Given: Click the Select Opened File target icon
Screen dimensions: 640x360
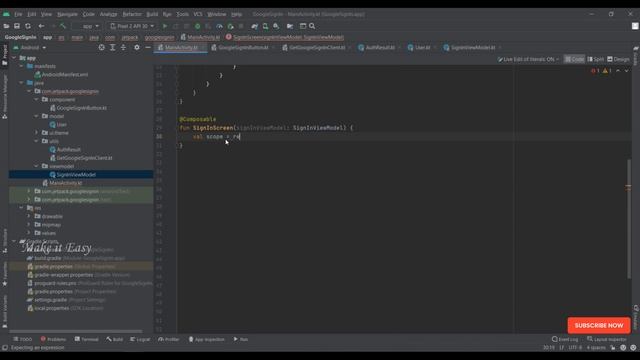Looking at the screenshot, I should [x=101, y=47].
